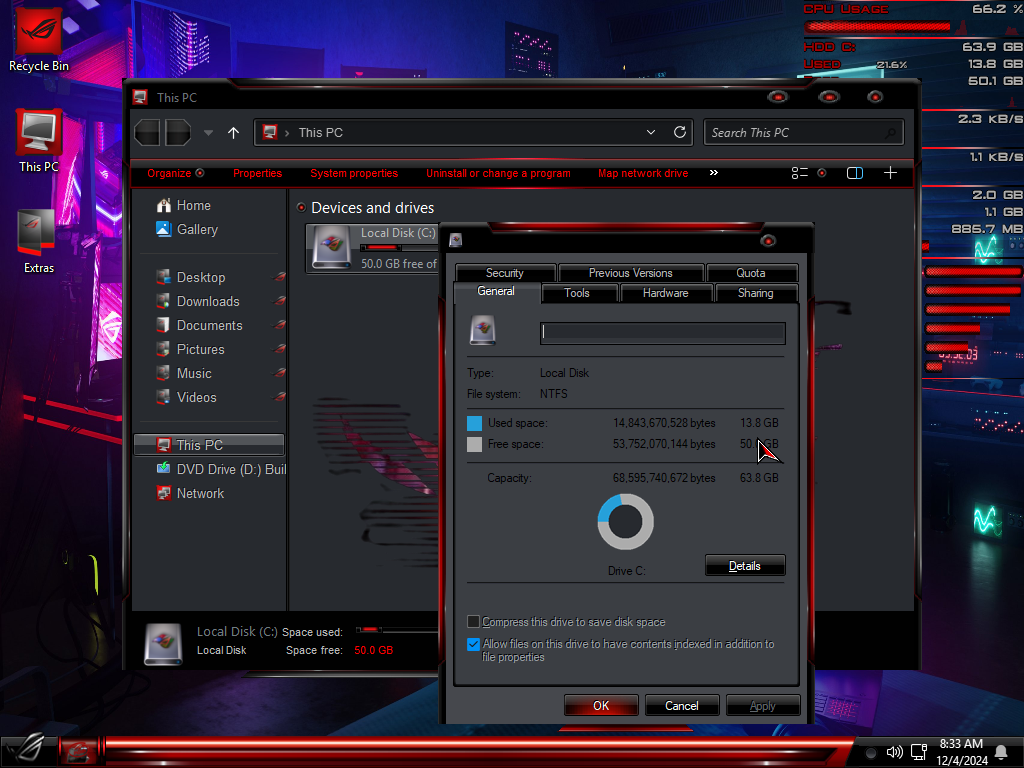Switch to the Hardware tab
Image resolution: width=1024 pixels, height=768 pixels.
pos(665,293)
